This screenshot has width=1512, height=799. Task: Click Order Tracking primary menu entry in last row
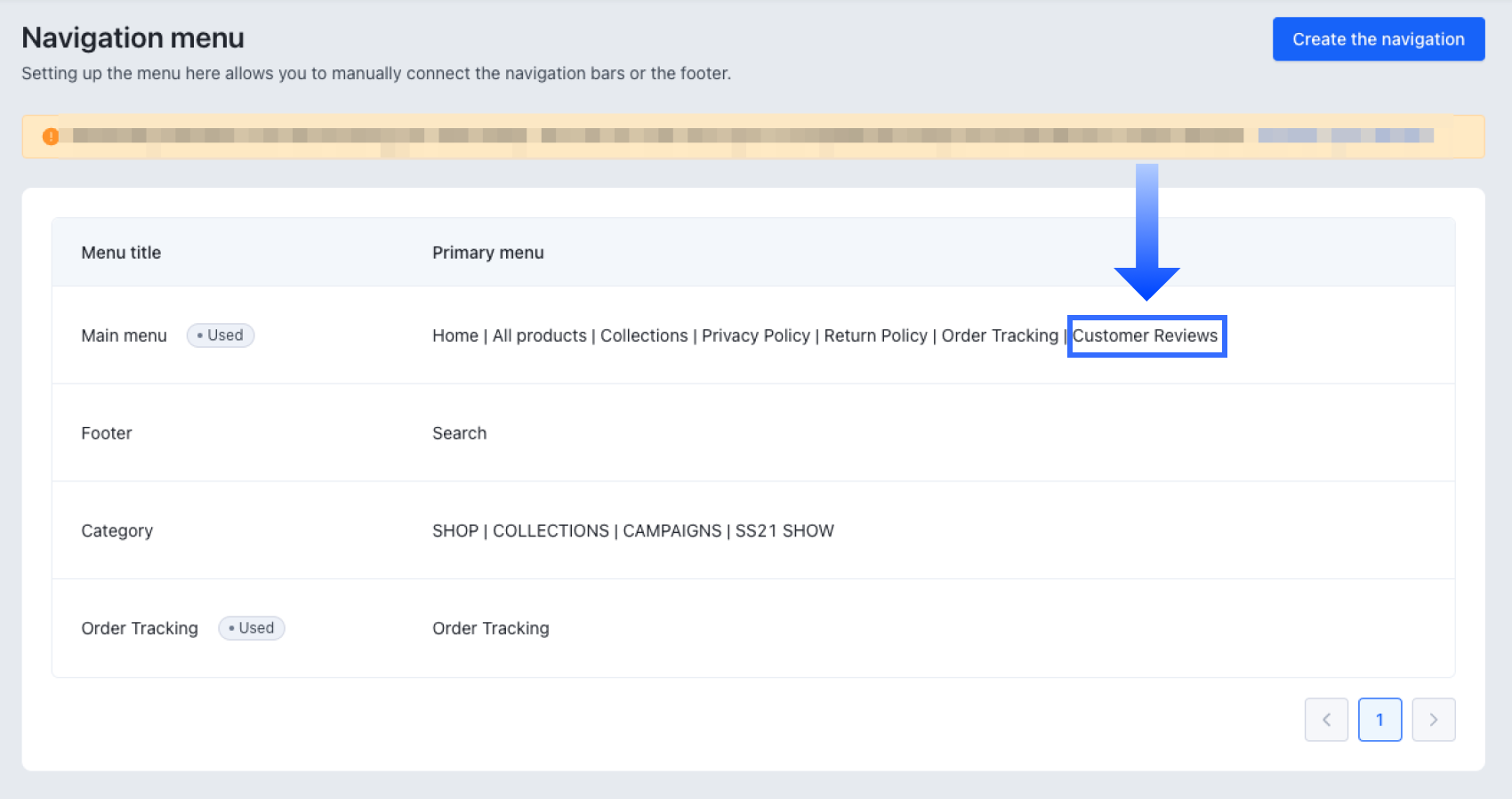491,628
